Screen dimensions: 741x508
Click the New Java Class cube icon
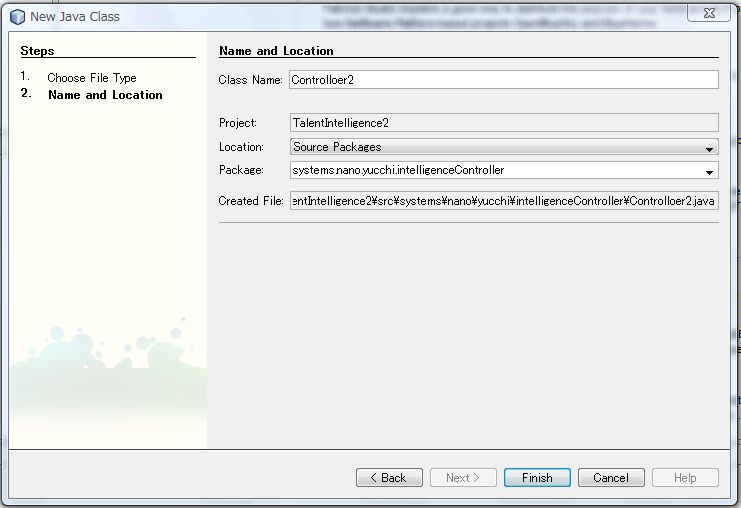[x=17, y=16]
